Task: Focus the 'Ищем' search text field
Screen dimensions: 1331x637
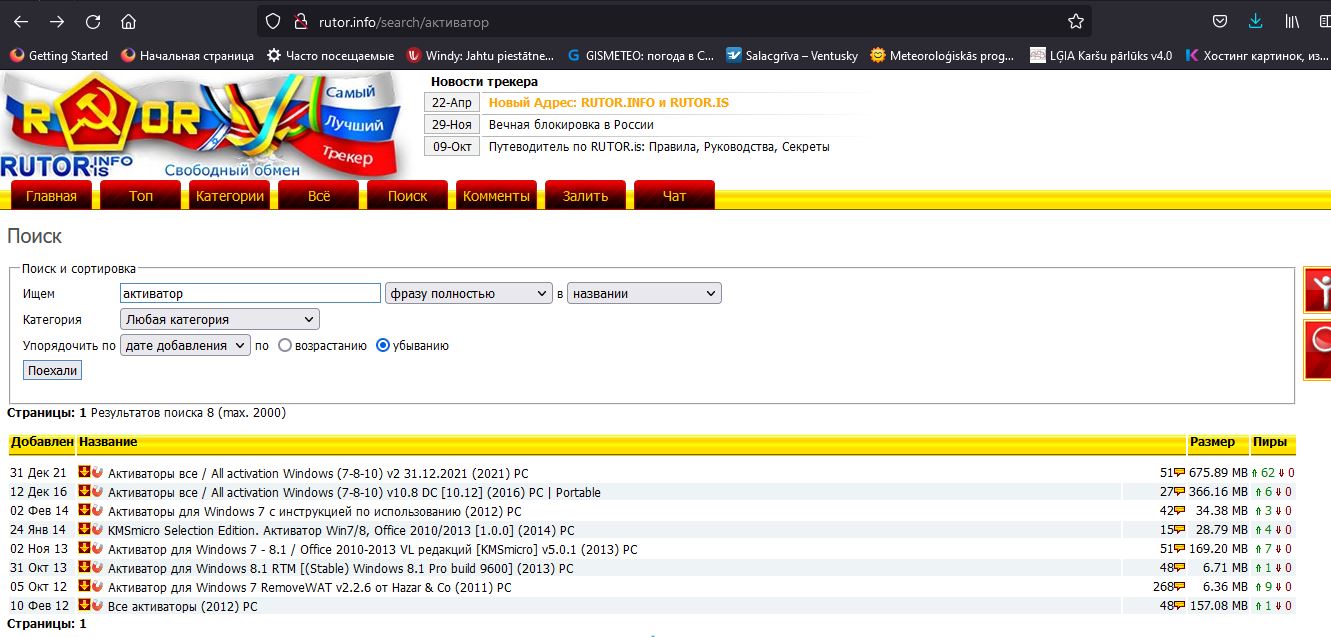Action: 250,294
